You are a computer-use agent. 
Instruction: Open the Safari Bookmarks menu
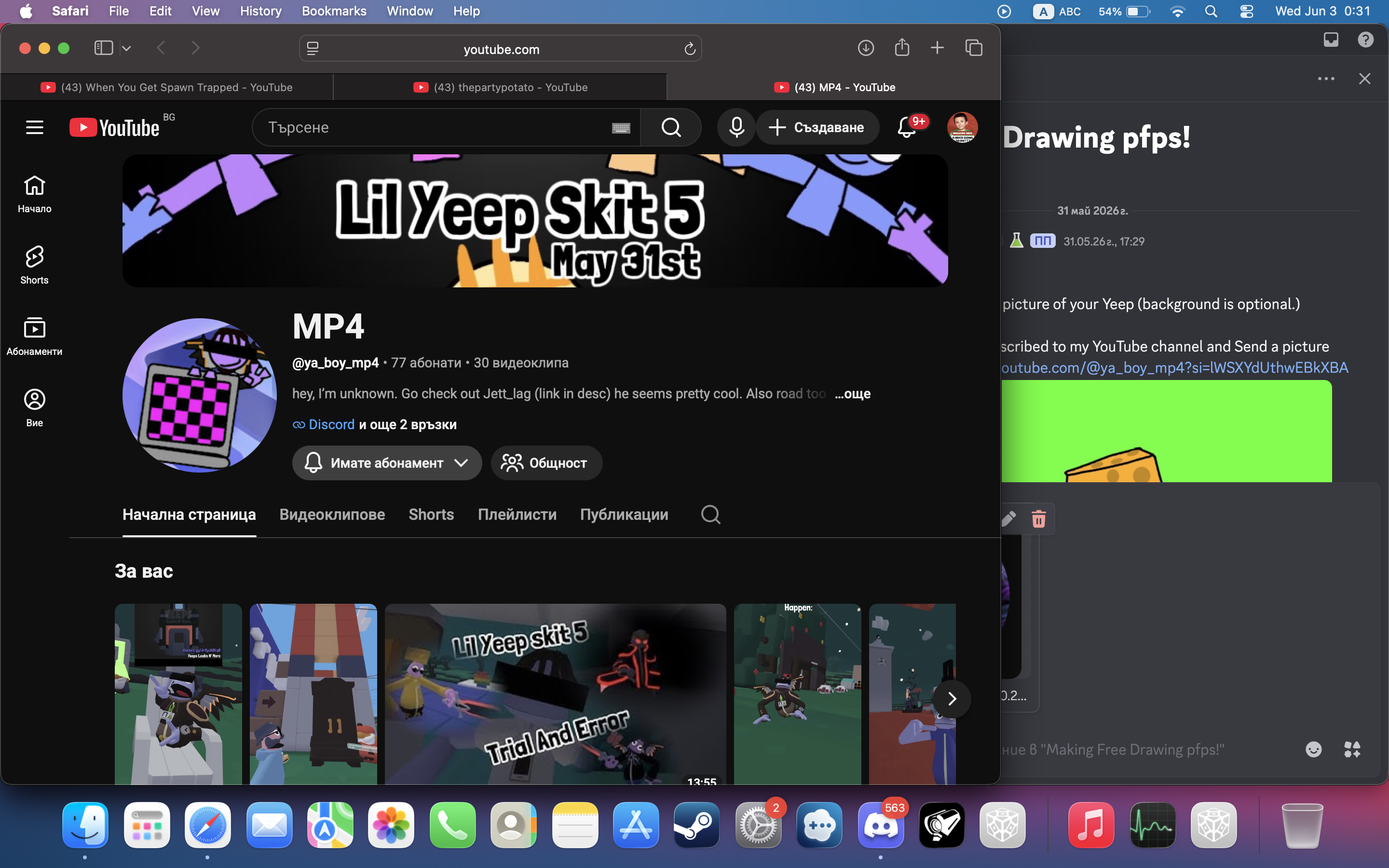click(x=334, y=11)
